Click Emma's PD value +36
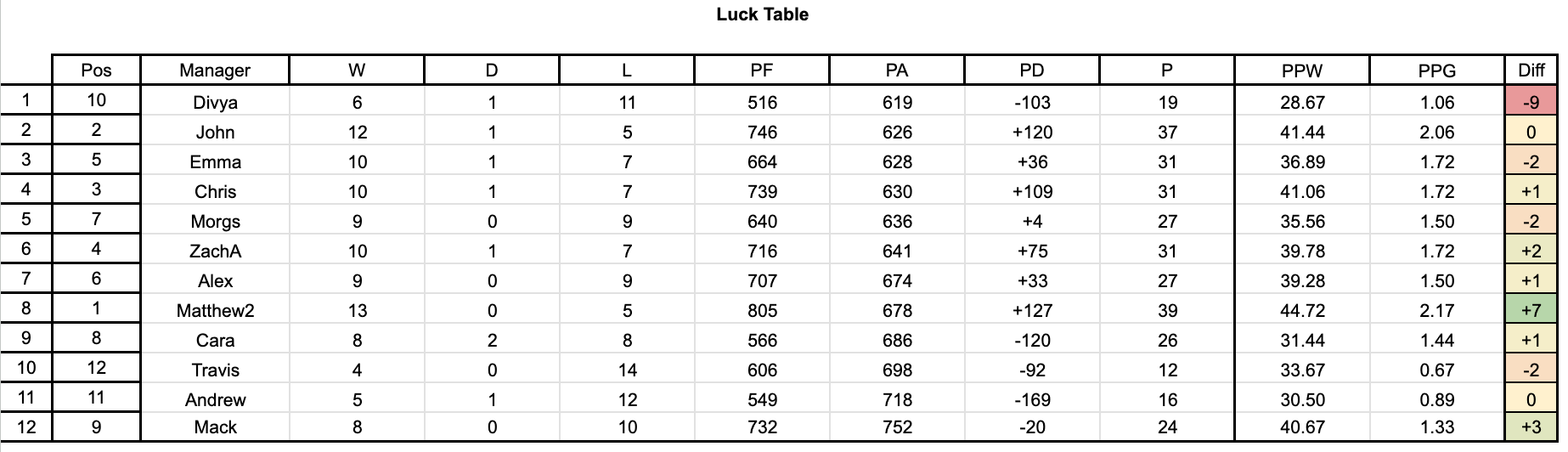 (x=1031, y=162)
